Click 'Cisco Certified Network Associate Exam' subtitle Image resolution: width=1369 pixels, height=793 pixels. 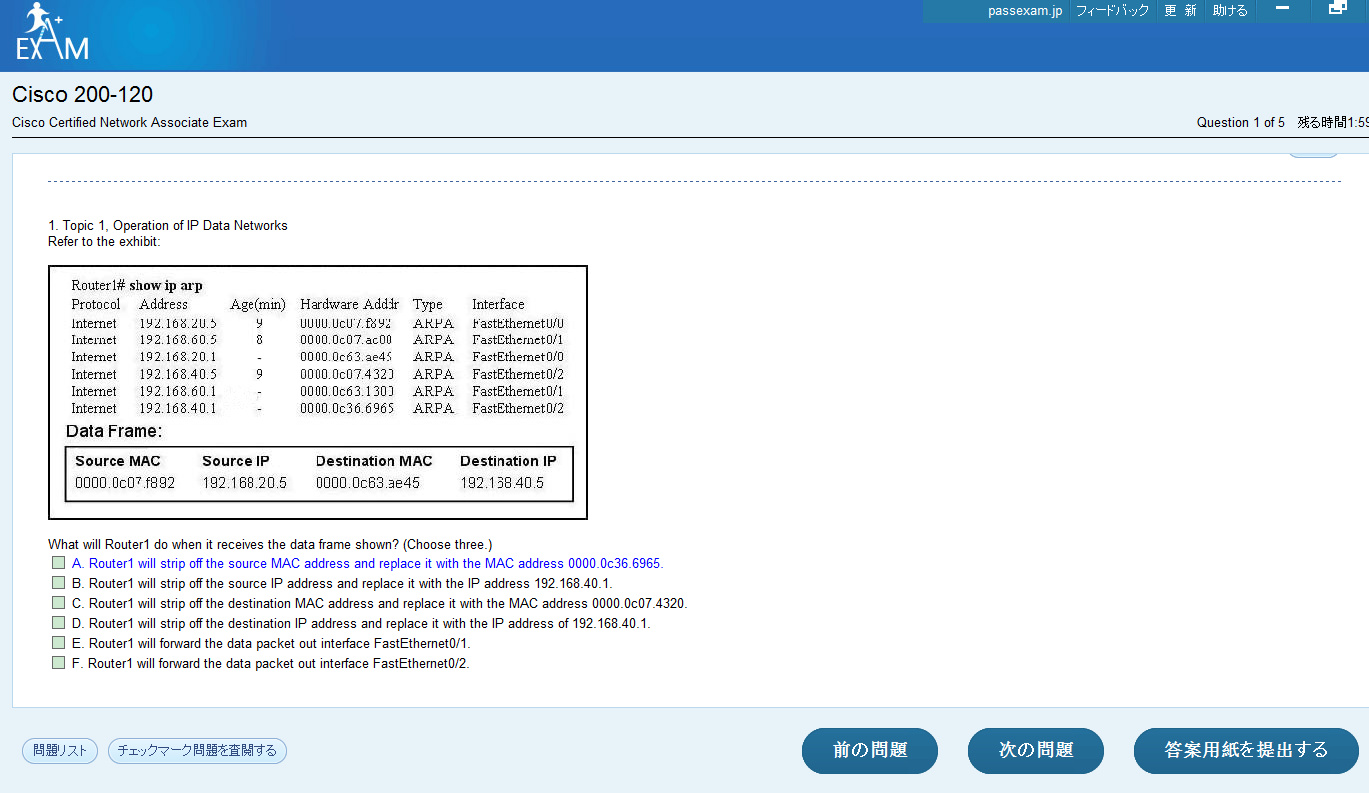130,123
